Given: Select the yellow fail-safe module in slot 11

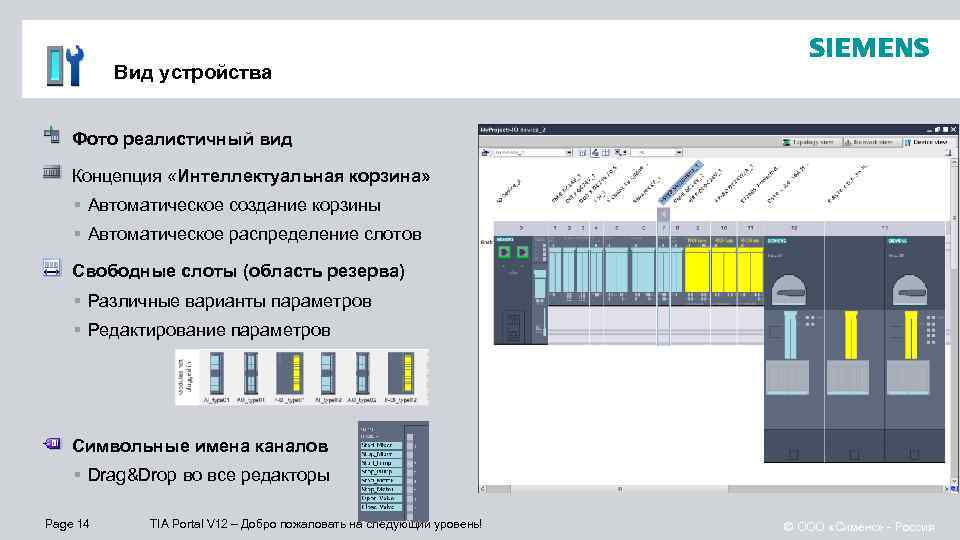Looking at the screenshot, I should point(751,269).
